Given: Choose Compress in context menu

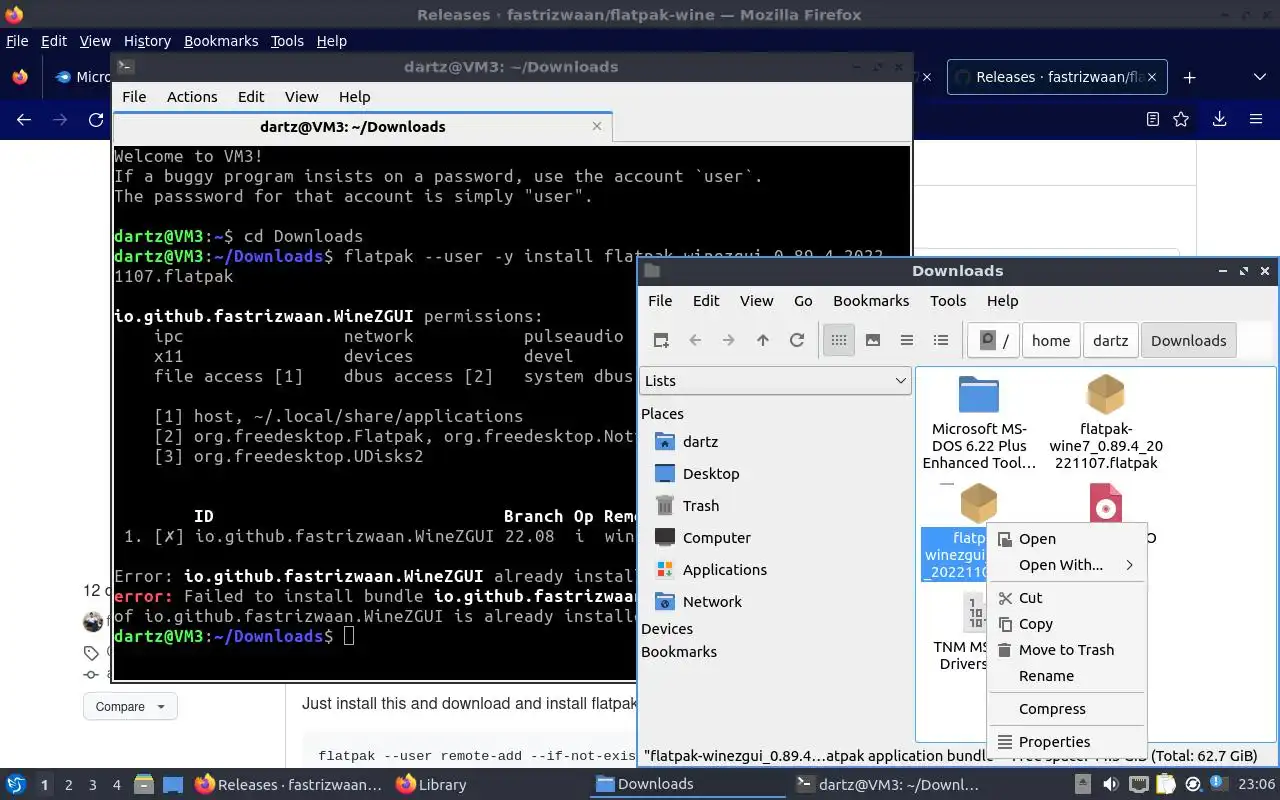Looking at the screenshot, I should tap(1066, 709).
